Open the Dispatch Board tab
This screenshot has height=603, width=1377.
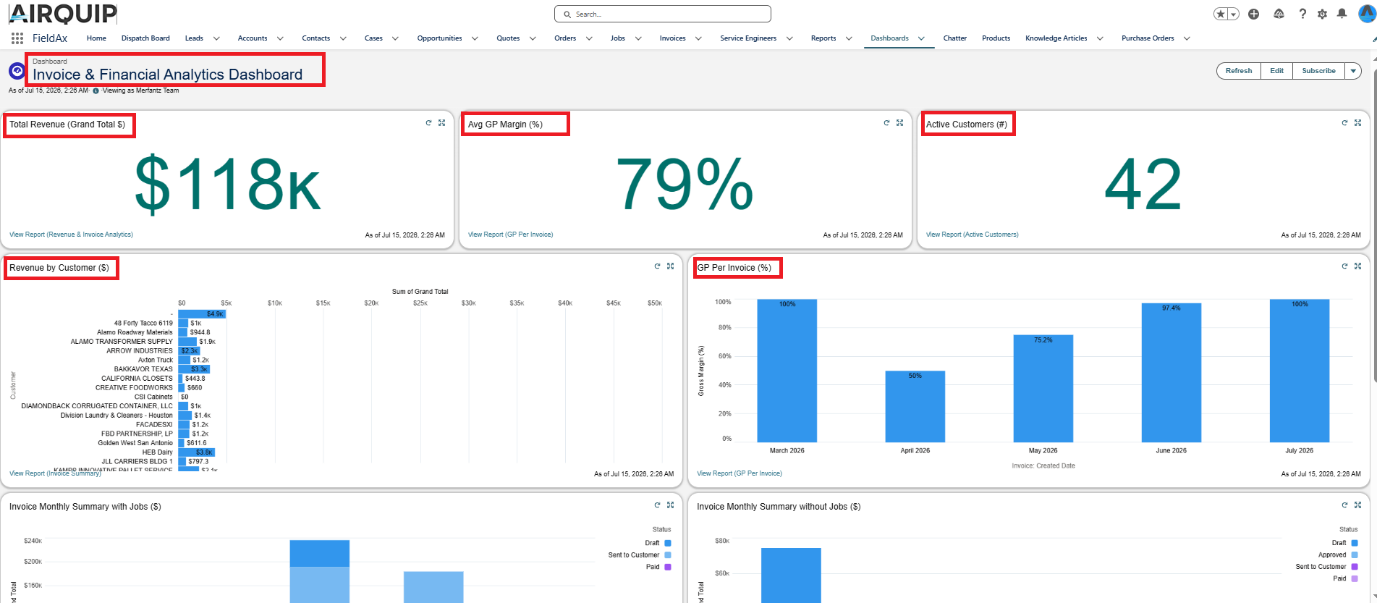pyautogui.click(x=145, y=38)
